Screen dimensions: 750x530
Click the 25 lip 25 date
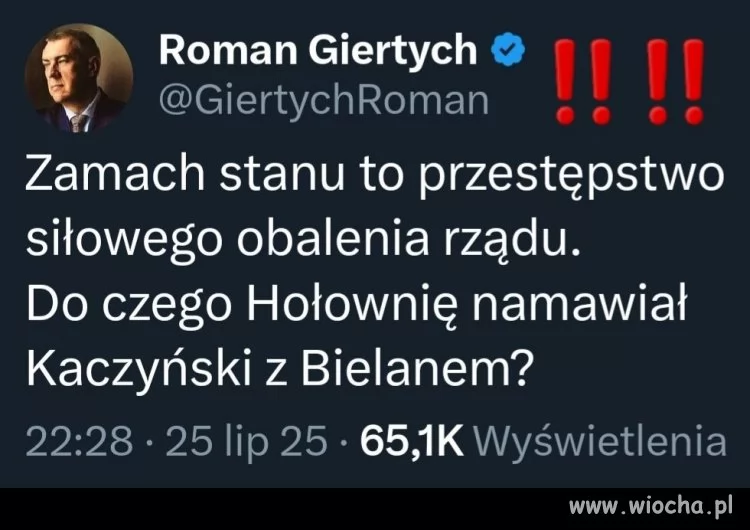pyautogui.click(x=246, y=442)
